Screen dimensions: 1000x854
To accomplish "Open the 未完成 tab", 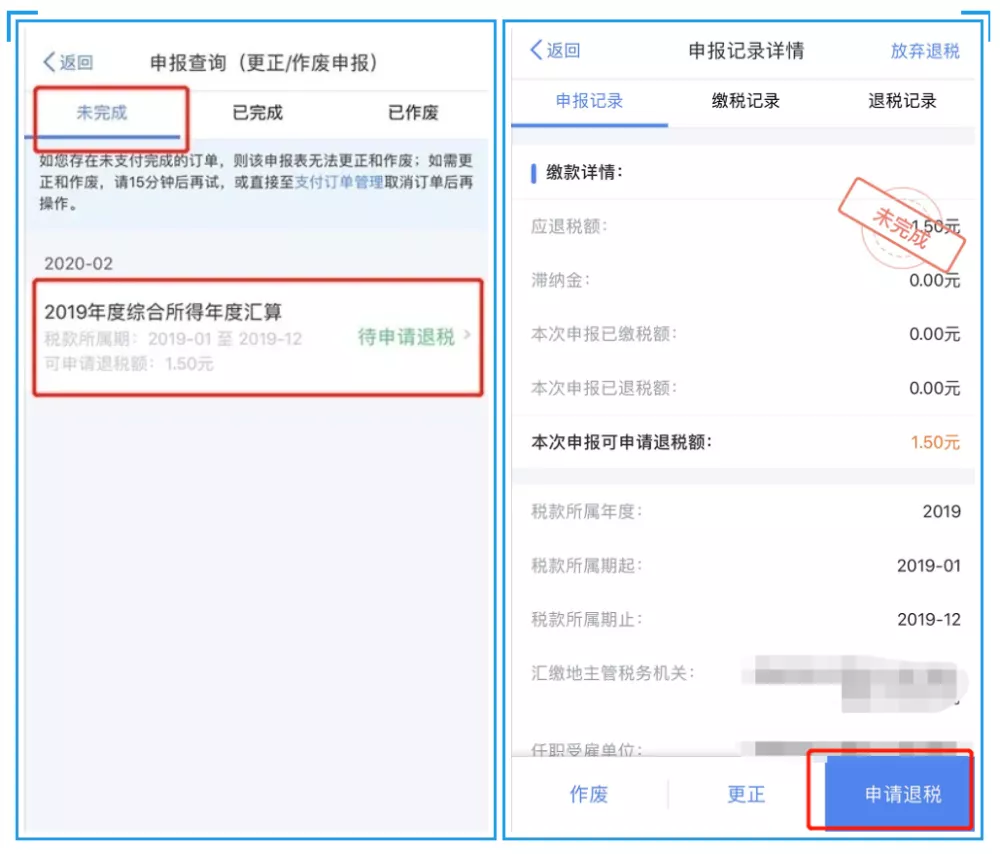I will pyautogui.click(x=102, y=113).
